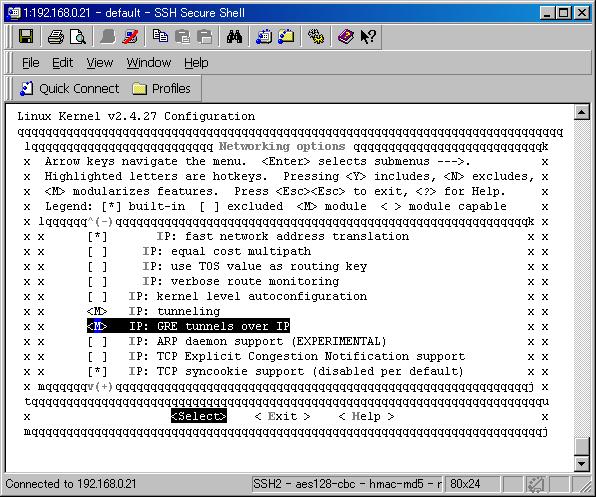Close the SSH Secure Shell window
The image size is (596, 497).
[x=582, y=13]
